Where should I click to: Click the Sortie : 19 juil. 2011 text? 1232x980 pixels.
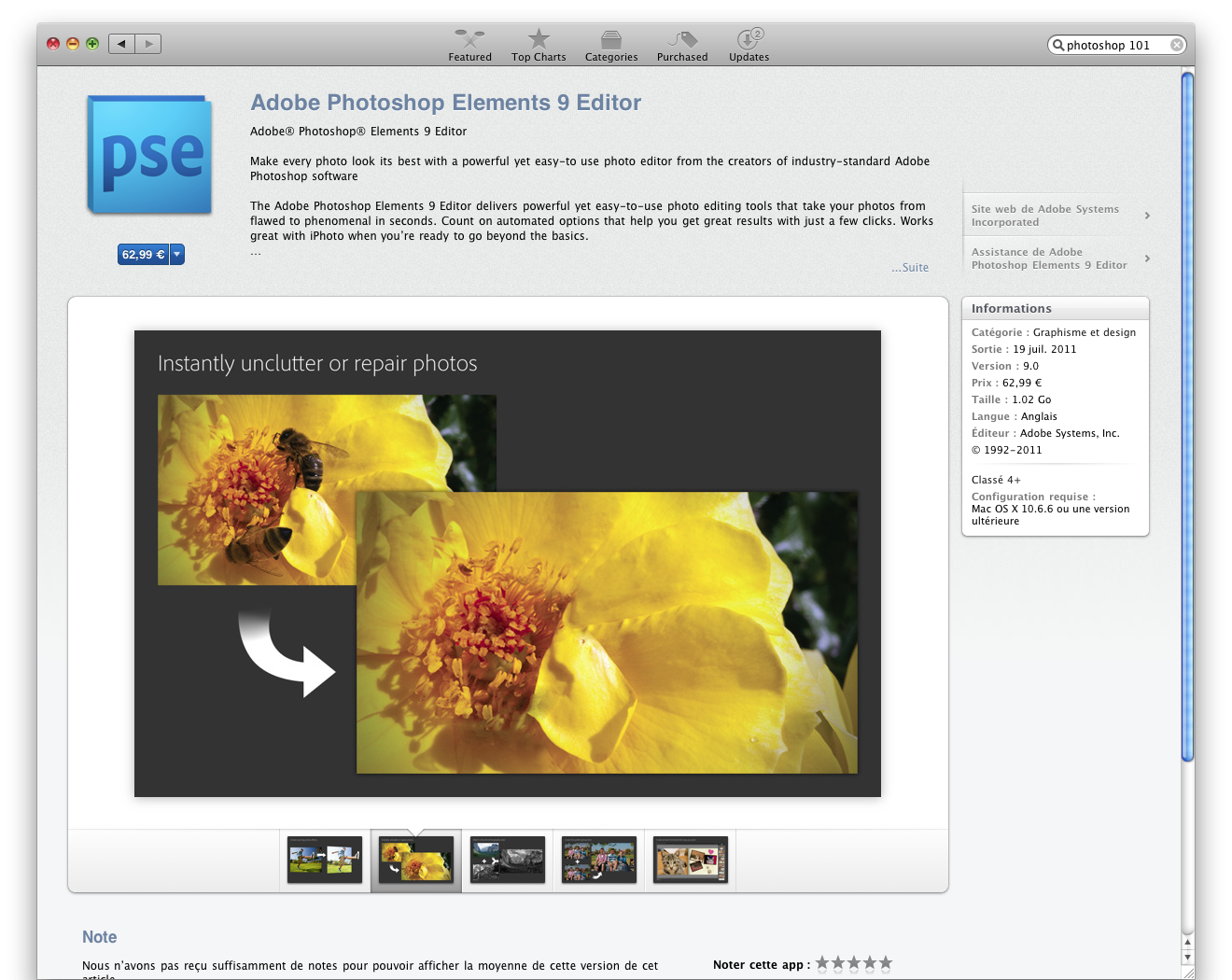click(x=1024, y=349)
